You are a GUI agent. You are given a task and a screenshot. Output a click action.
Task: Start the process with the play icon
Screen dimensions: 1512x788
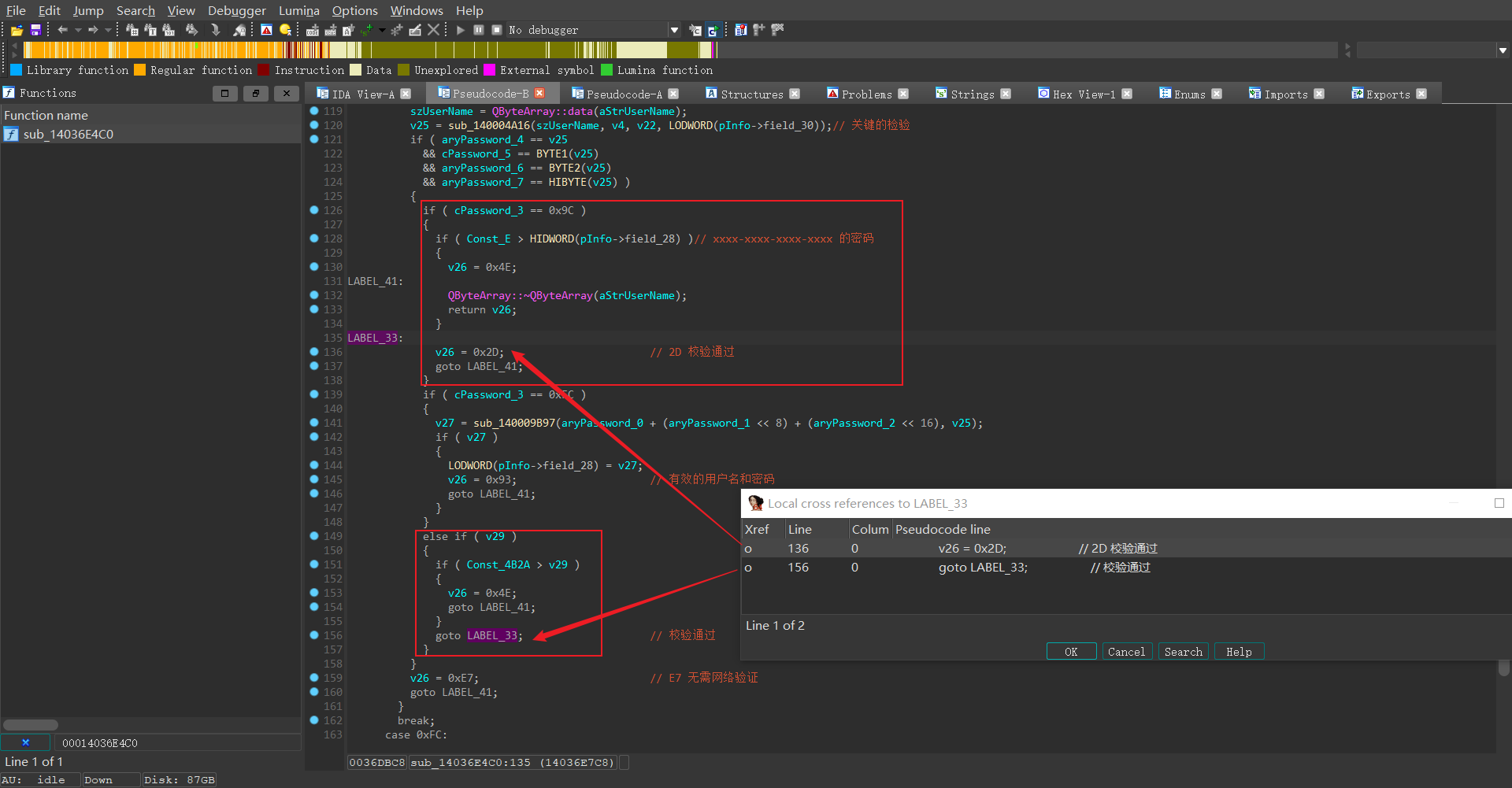click(x=461, y=30)
